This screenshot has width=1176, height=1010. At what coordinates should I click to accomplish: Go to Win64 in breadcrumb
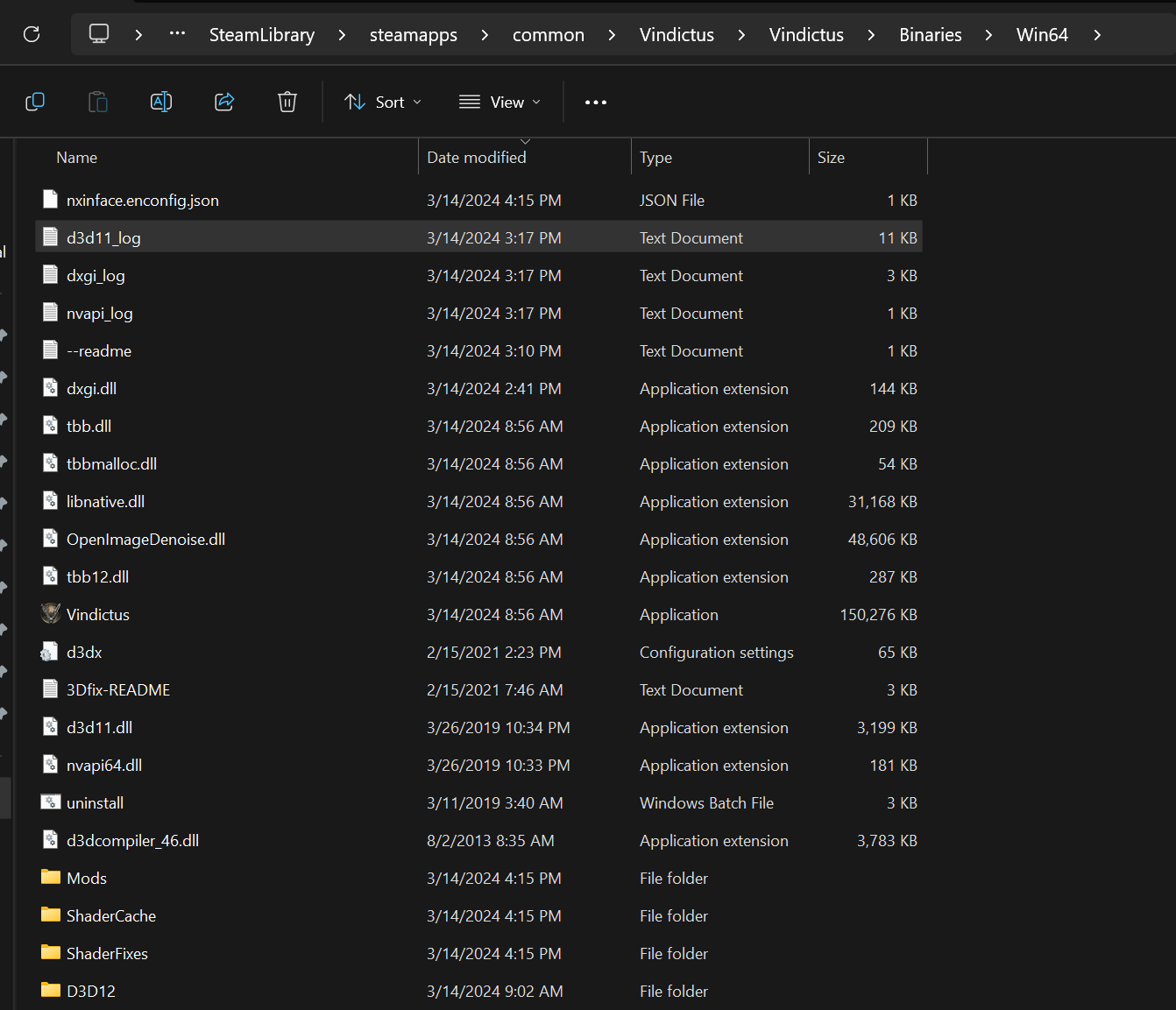[x=1042, y=35]
